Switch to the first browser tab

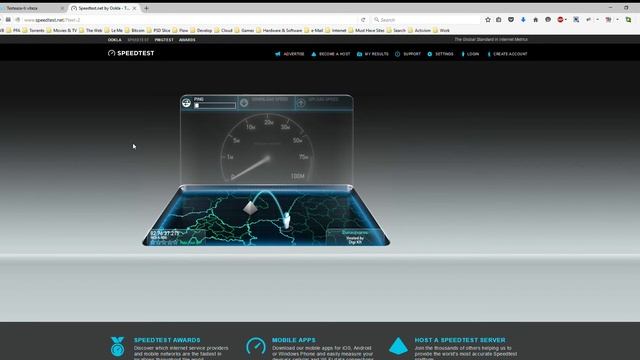[32, 8]
